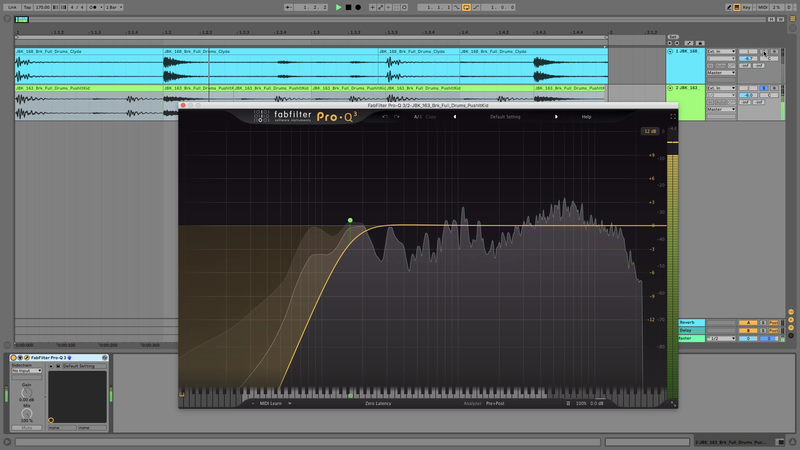Click Zero Latency processing mode in Pro-Q
This screenshot has height=450, width=800.
(x=378, y=404)
